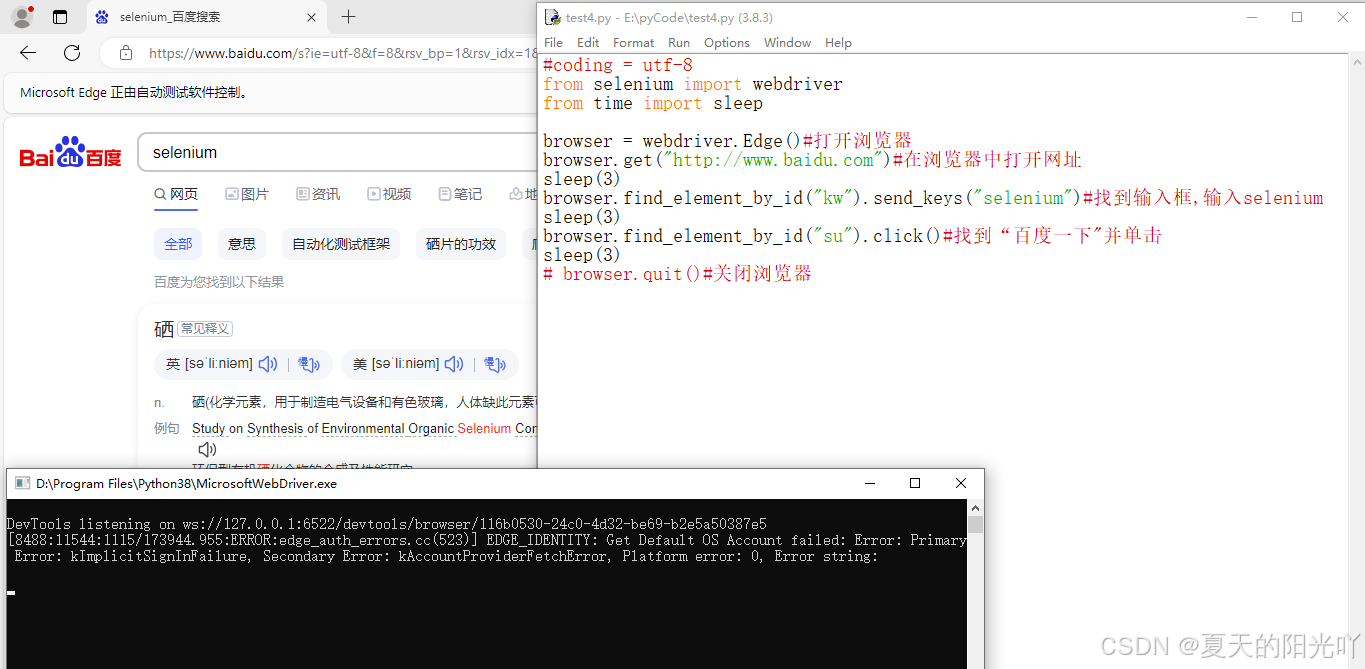The width and height of the screenshot is (1365, 669).
Task: Play British pronunciation speaker icon
Action: tap(268, 364)
